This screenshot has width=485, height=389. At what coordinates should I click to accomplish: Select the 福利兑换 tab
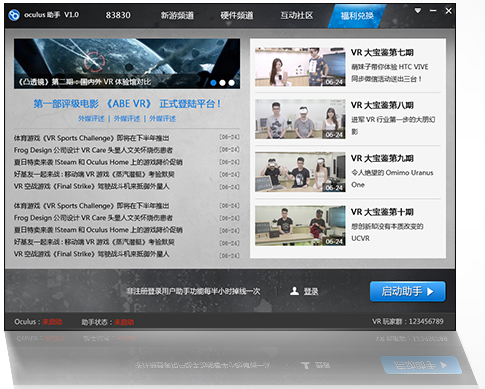[357, 16]
